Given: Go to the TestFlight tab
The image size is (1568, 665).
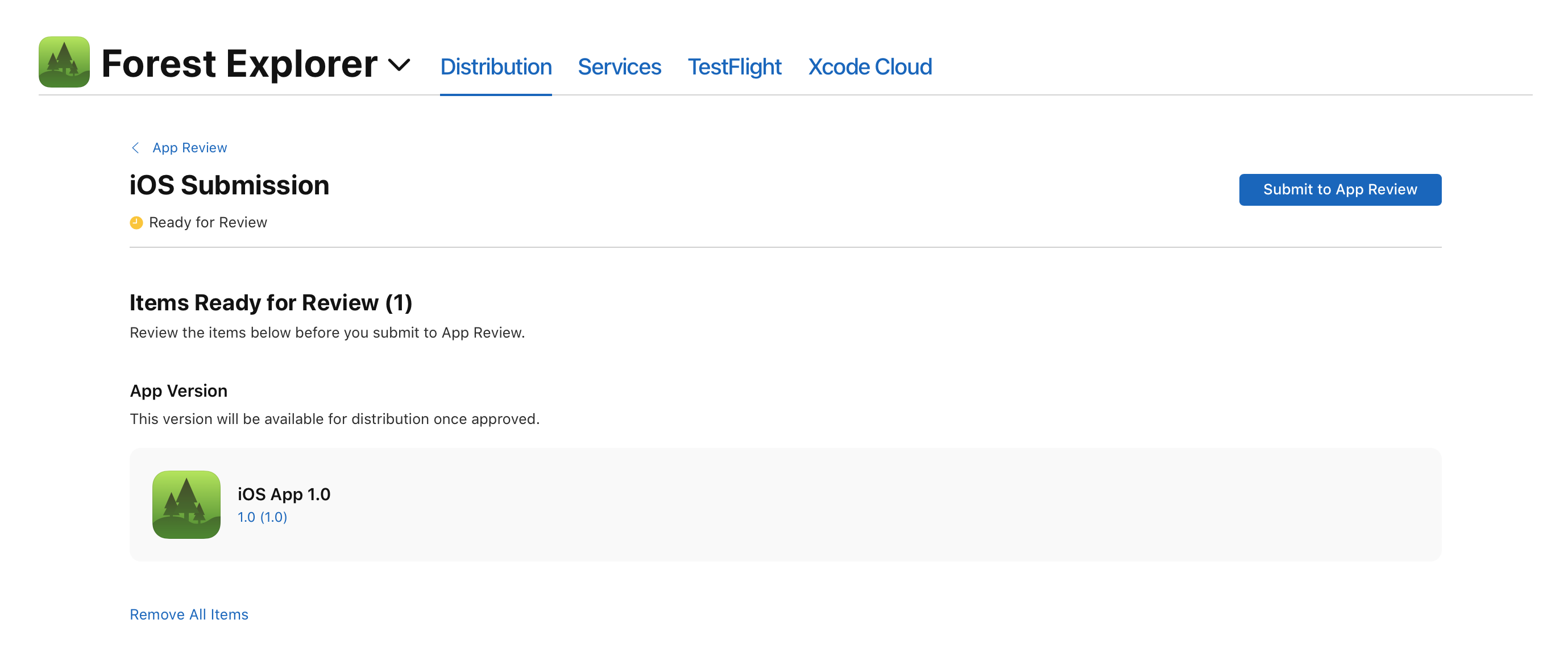Looking at the screenshot, I should click(x=734, y=66).
